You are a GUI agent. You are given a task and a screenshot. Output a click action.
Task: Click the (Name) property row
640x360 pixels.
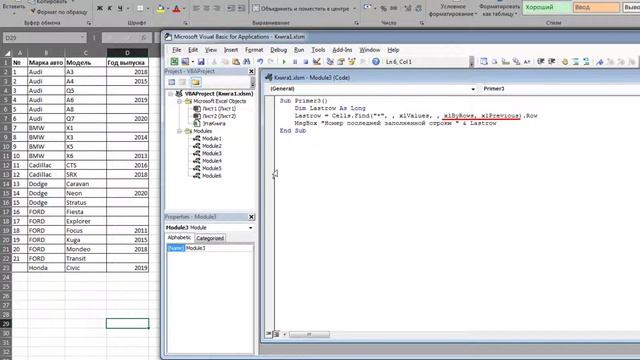[x=210, y=248]
